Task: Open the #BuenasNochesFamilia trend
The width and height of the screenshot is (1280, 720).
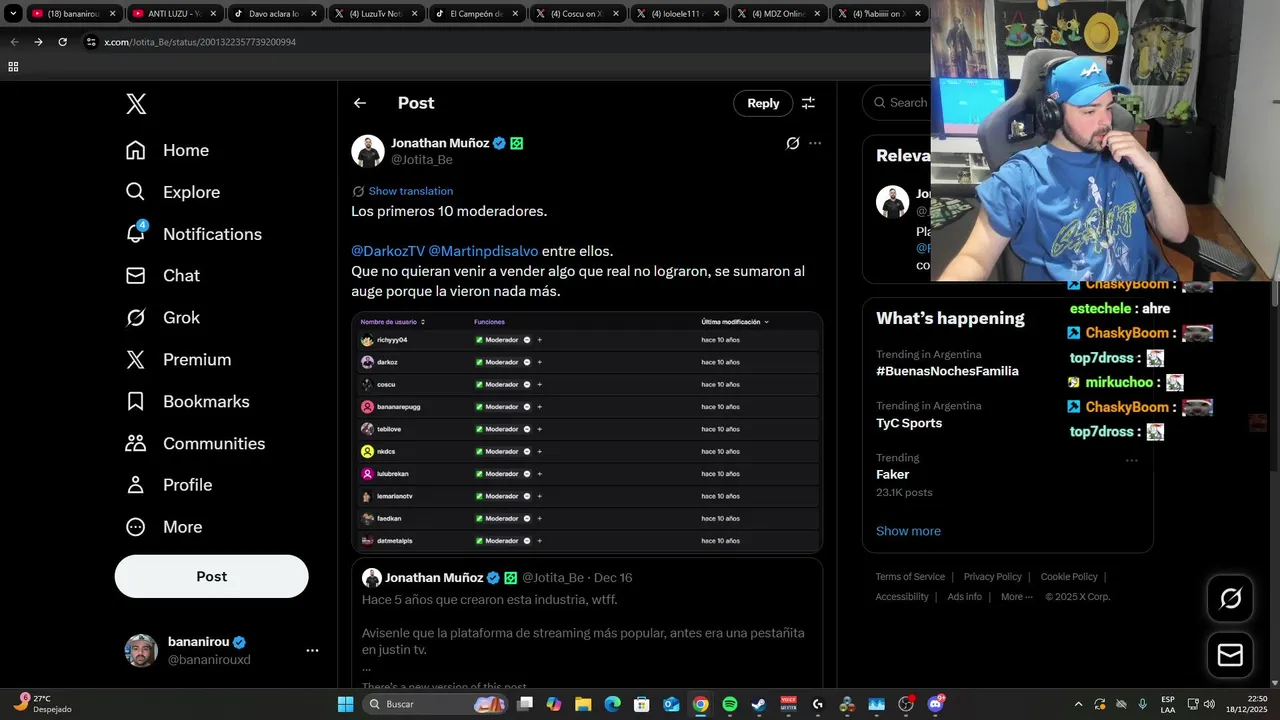Action: (947, 371)
